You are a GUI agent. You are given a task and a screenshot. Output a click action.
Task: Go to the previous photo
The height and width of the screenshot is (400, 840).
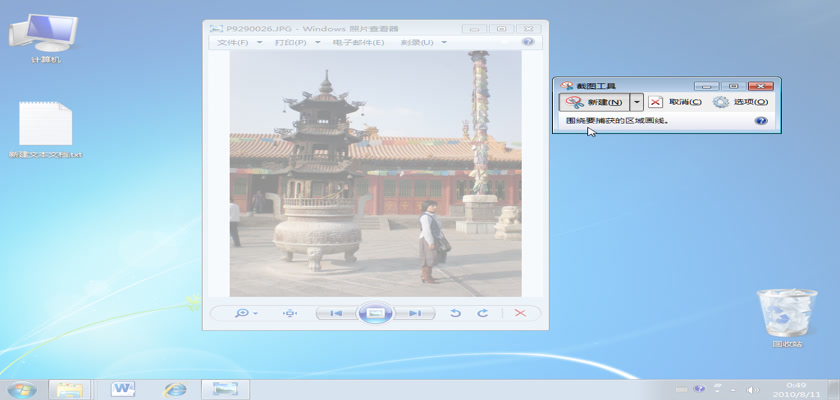pyautogui.click(x=336, y=313)
